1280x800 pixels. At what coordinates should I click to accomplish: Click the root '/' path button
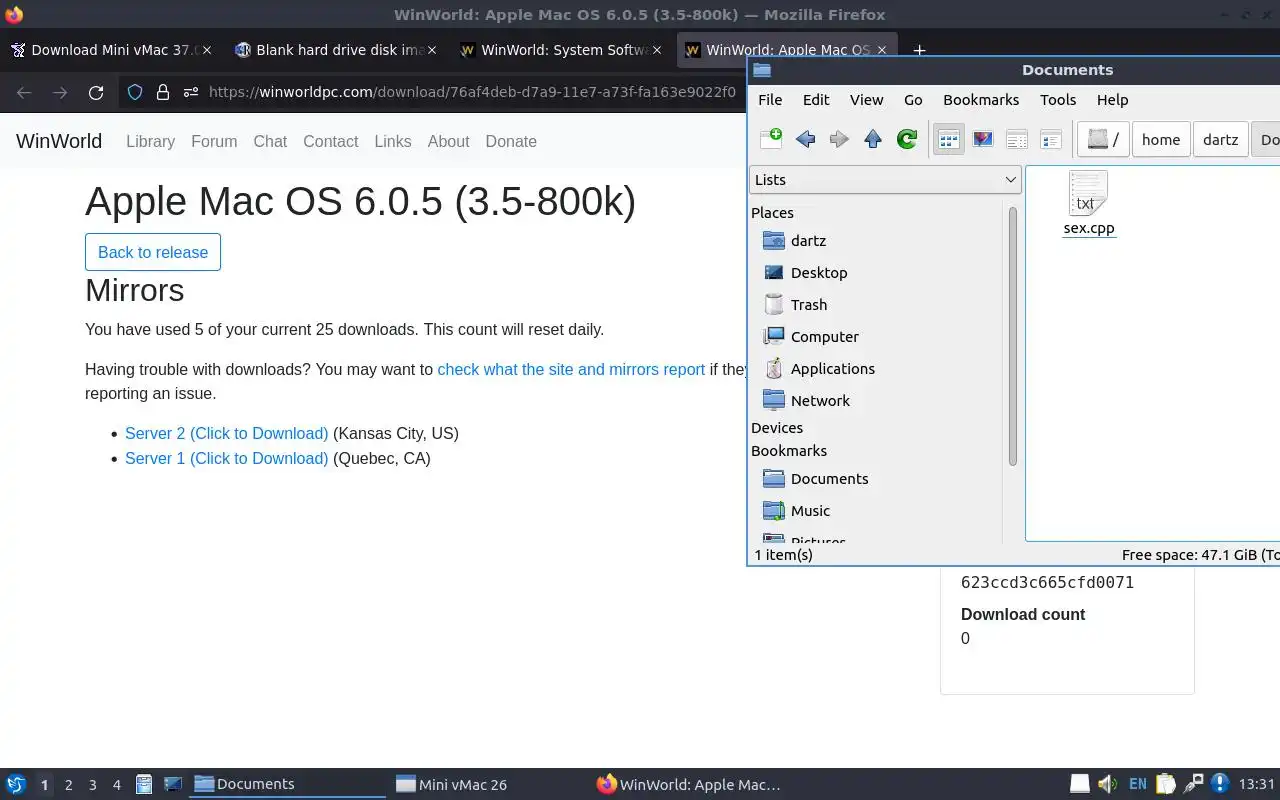[1103, 139]
